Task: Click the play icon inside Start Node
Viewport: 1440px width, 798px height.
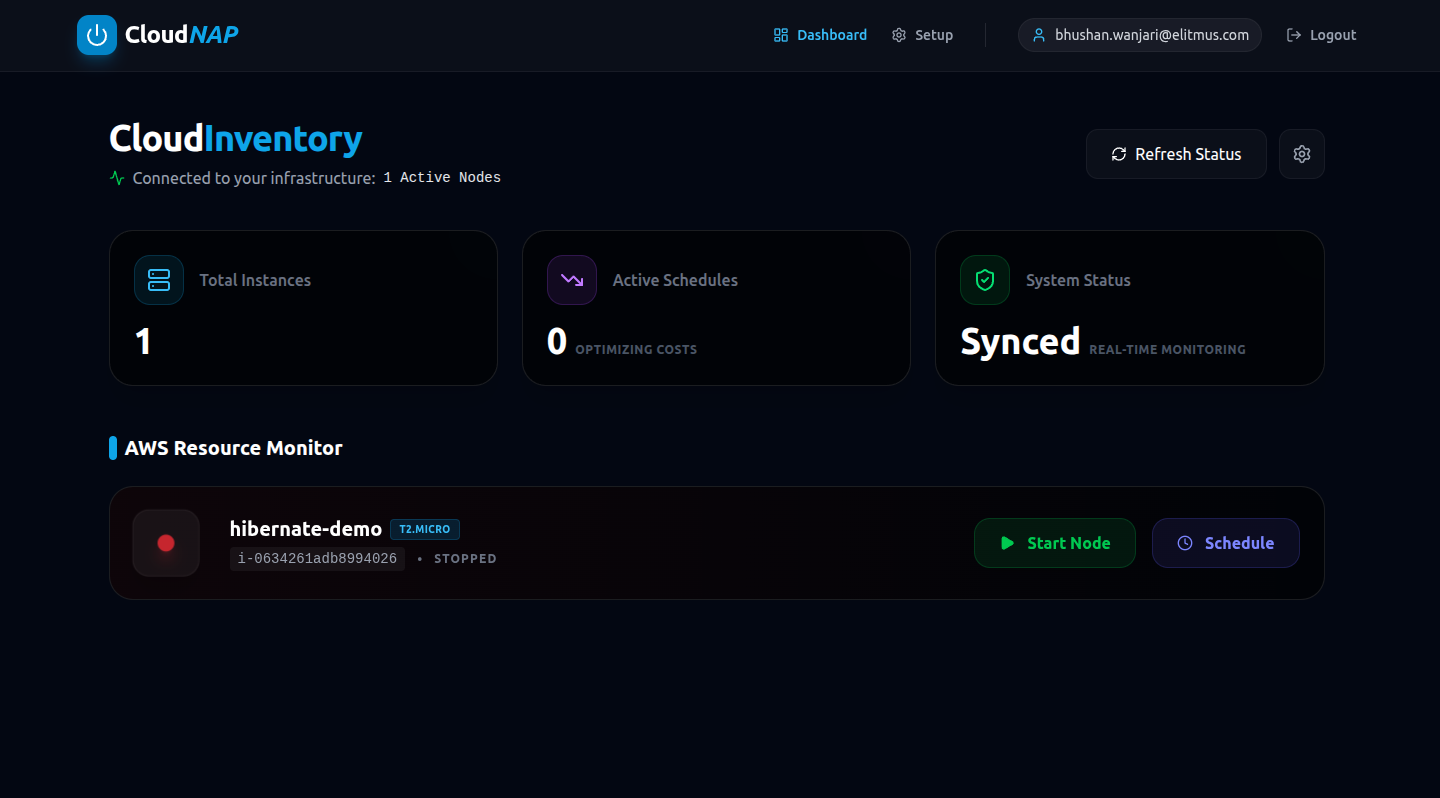Action: (1007, 543)
